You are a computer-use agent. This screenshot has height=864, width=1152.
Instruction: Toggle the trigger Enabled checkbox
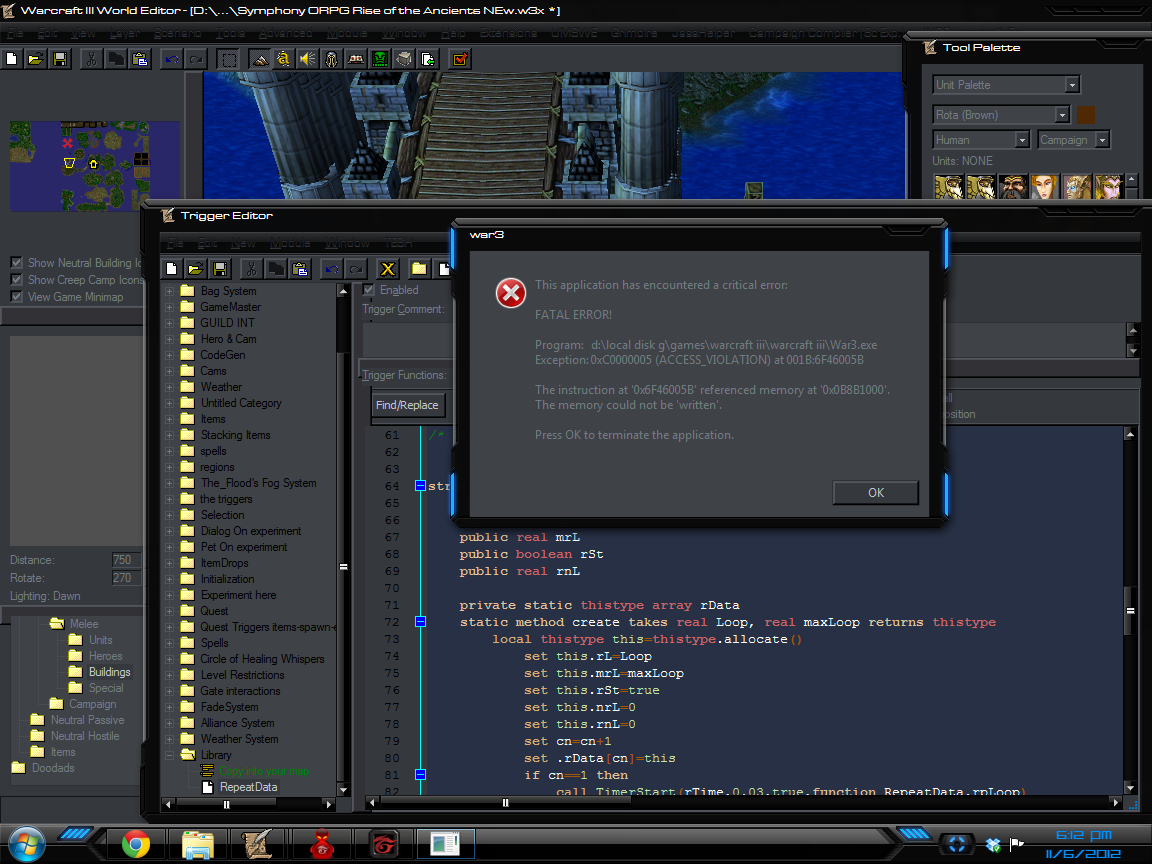click(x=369, y=289)
